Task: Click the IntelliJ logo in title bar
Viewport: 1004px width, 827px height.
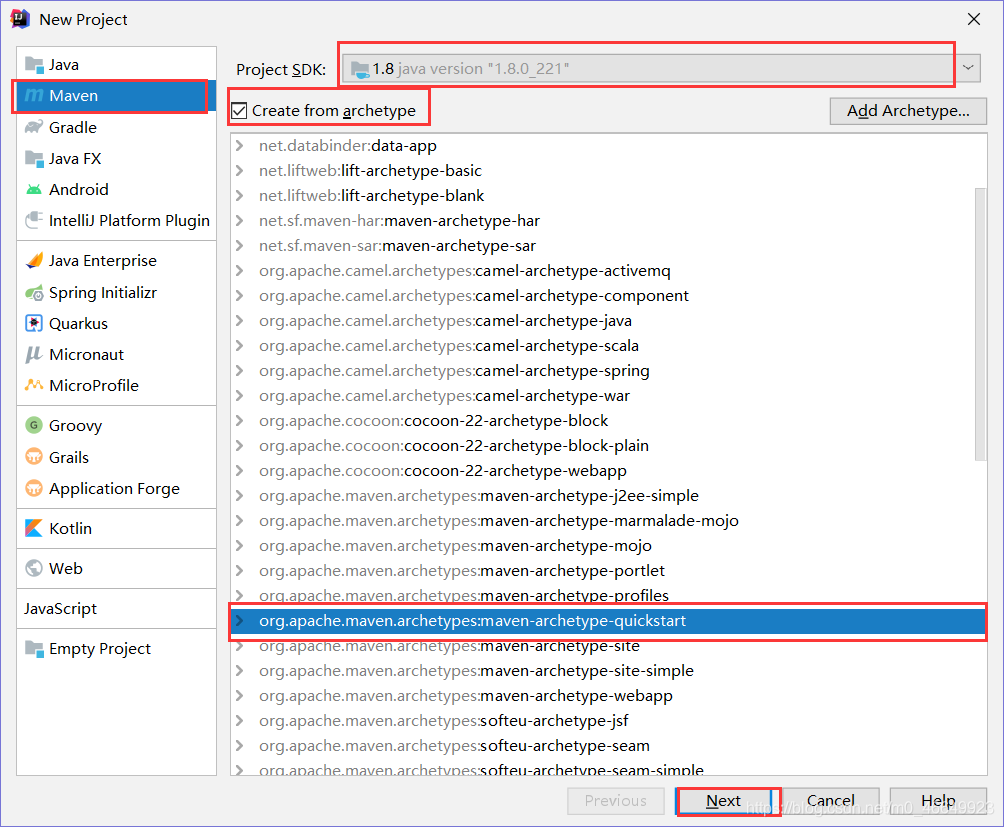Action: 20,19
